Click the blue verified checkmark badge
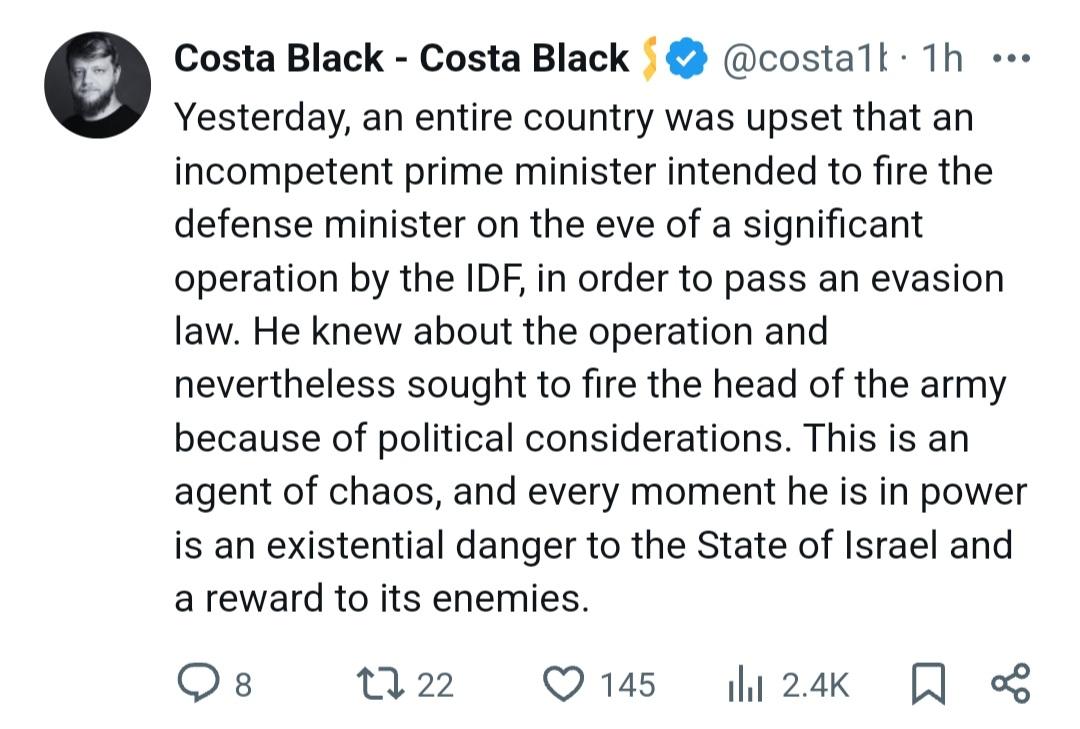Screen dimensions: 1080x729 [x=685, y=59]
